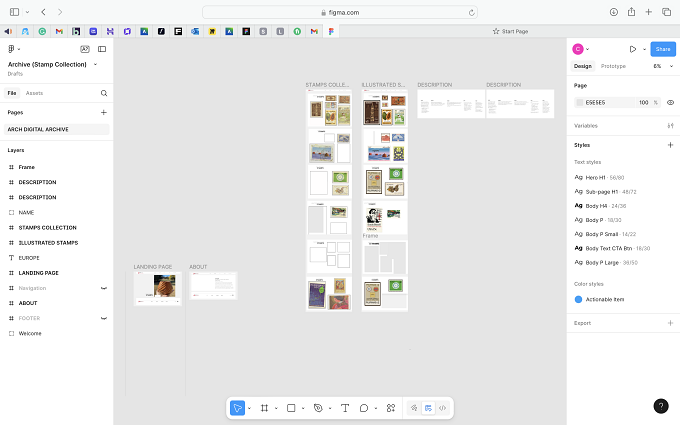Add an export setting
The width and height of the screenshot is (680, 425).
[x=670, y=323]
